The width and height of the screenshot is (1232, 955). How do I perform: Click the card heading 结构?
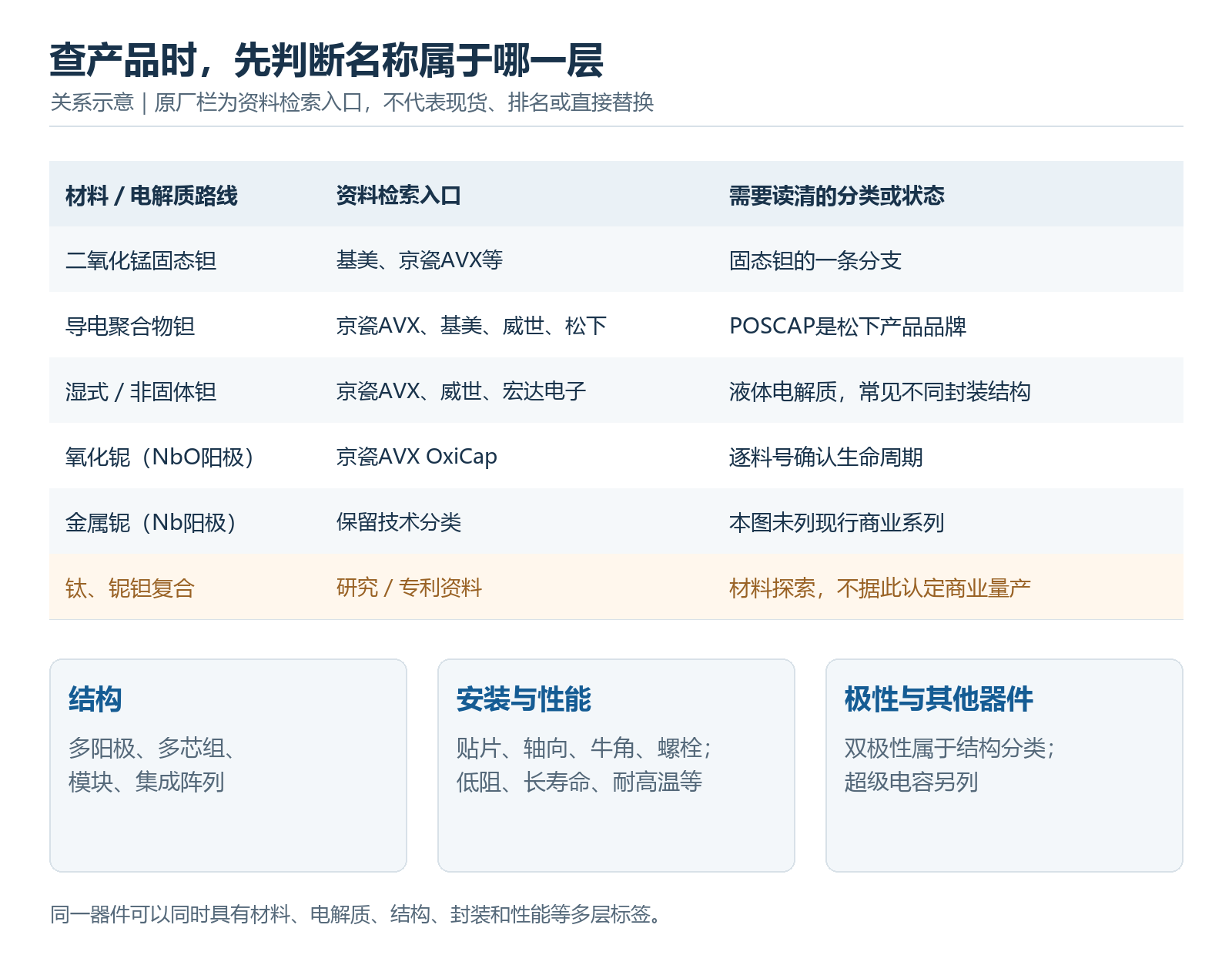click(x=95, y=699)
